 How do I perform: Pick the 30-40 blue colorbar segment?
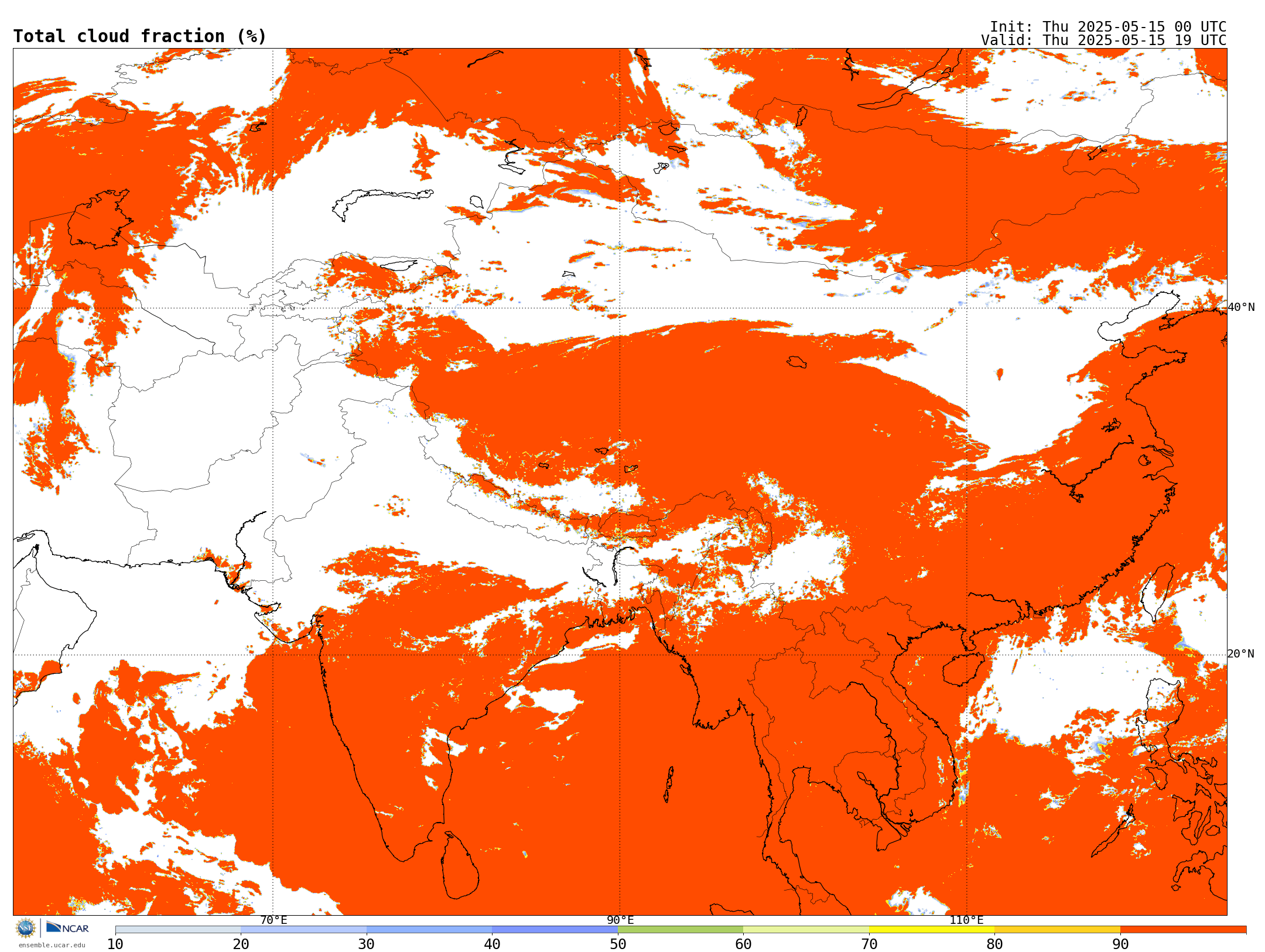[x=429, y=930]
